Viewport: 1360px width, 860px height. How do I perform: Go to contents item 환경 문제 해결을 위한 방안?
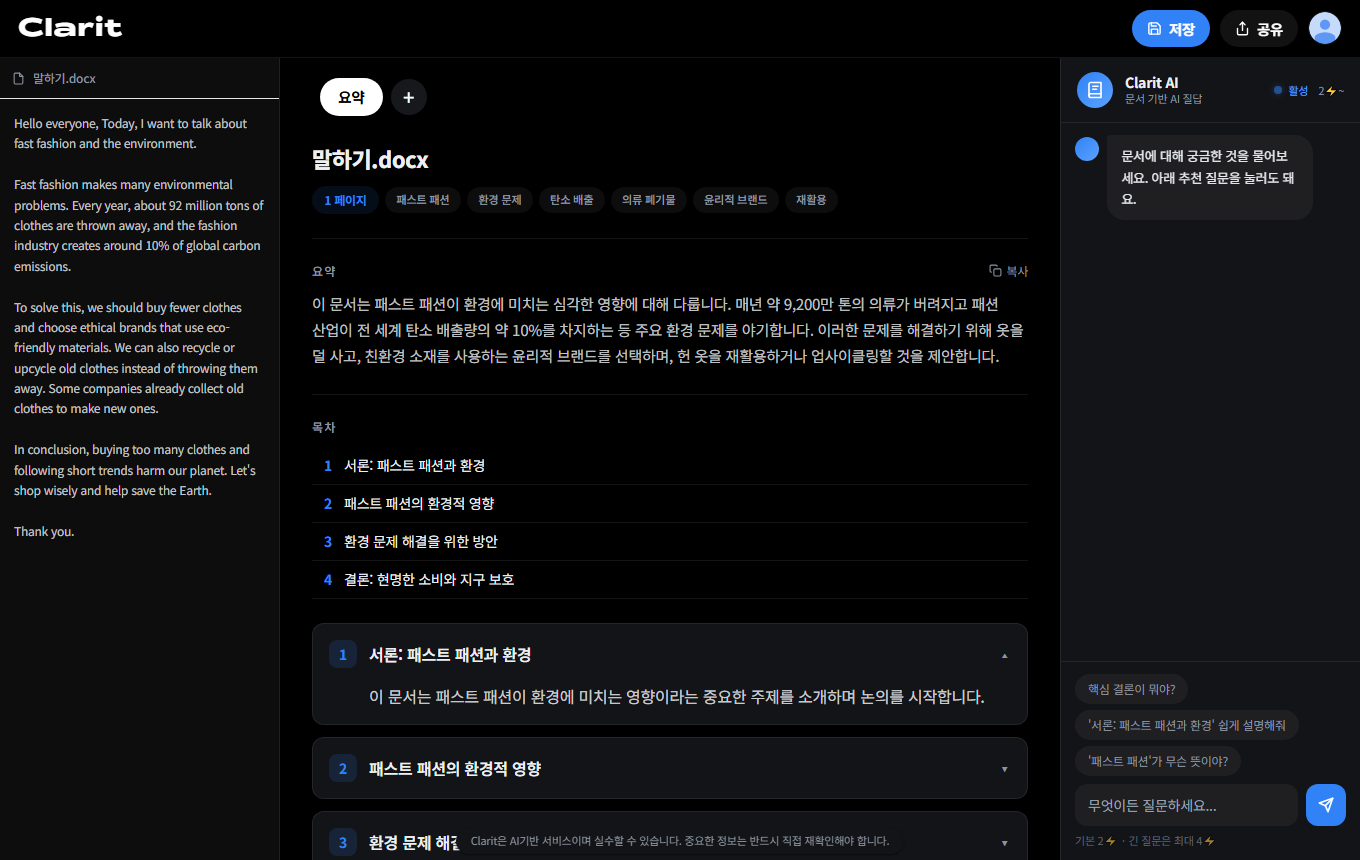(670, 542)
